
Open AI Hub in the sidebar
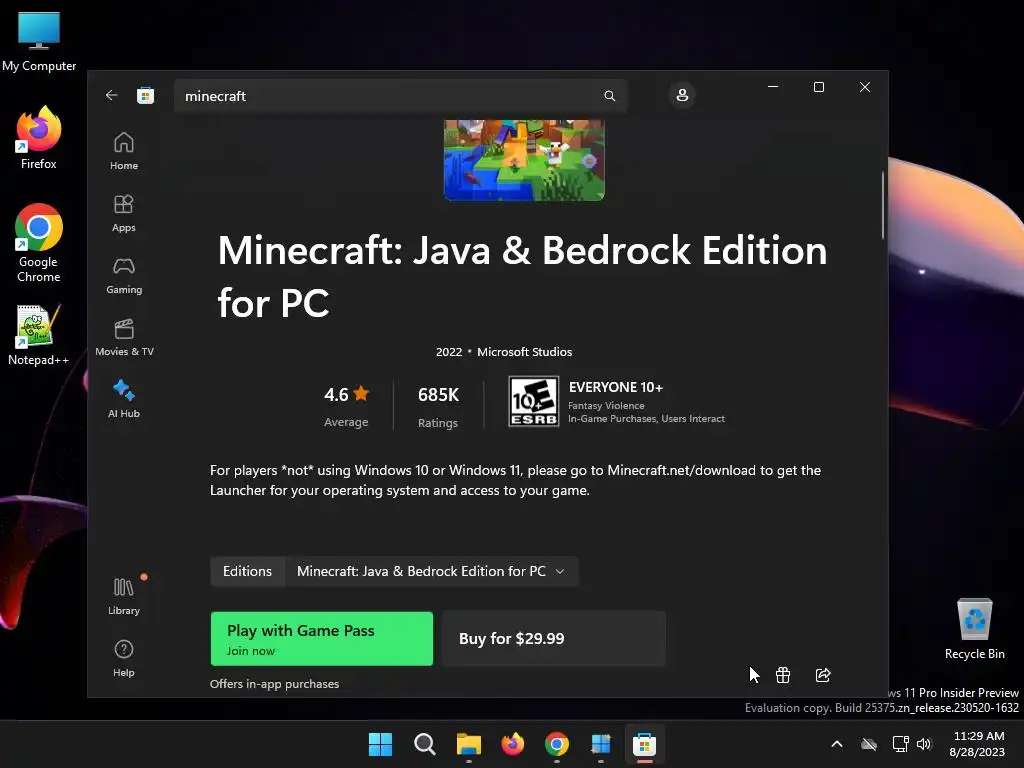coord(123,399)
